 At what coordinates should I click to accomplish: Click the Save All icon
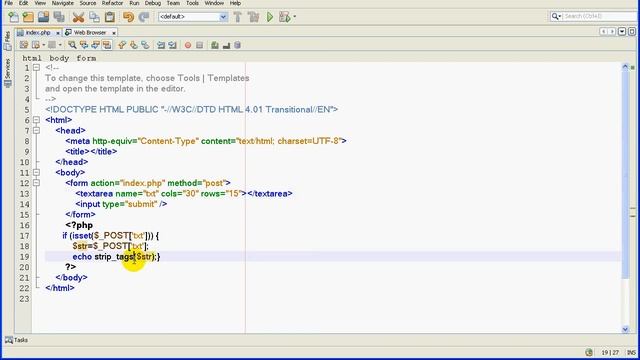[59, 17]
